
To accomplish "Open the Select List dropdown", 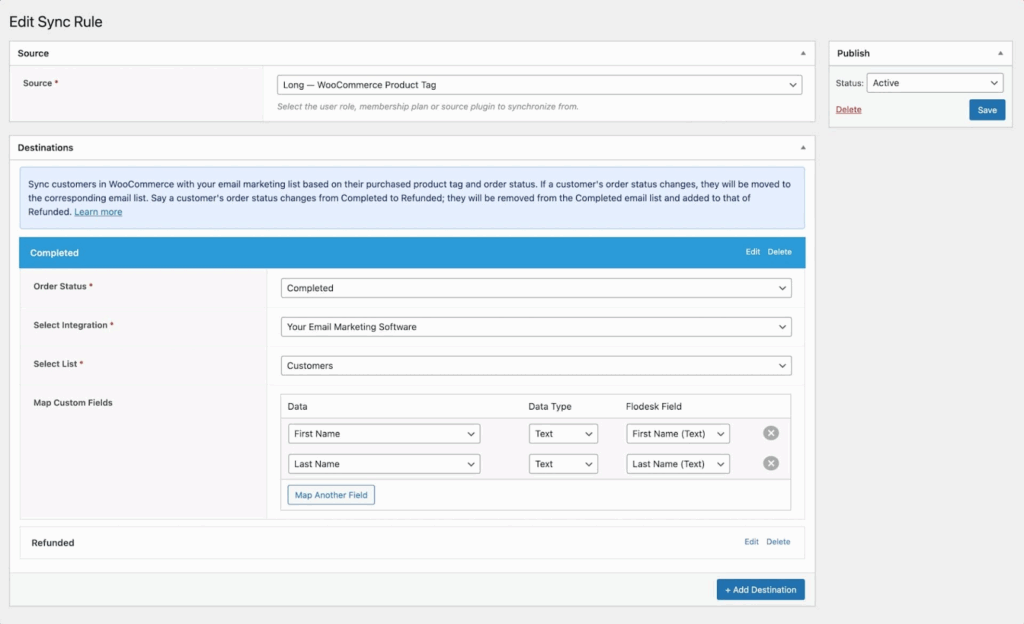I will (536, 365).
